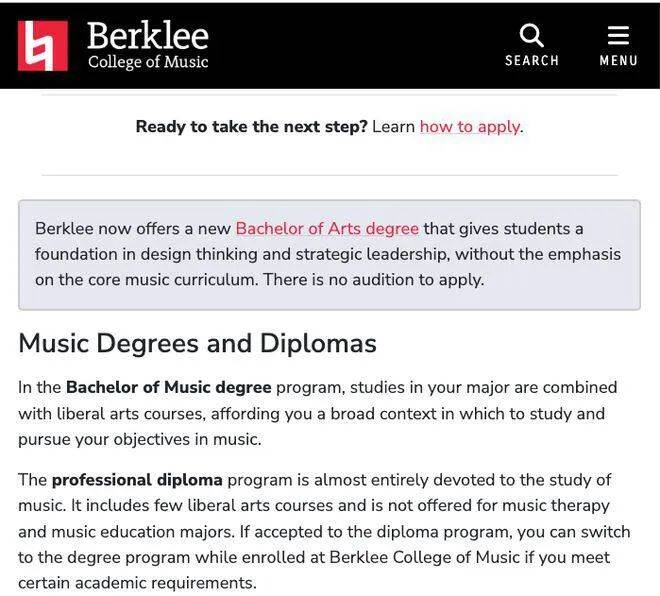Click the gray Bachelor of Arts announcement box
660x596 pixels.
tap(330, 255)
